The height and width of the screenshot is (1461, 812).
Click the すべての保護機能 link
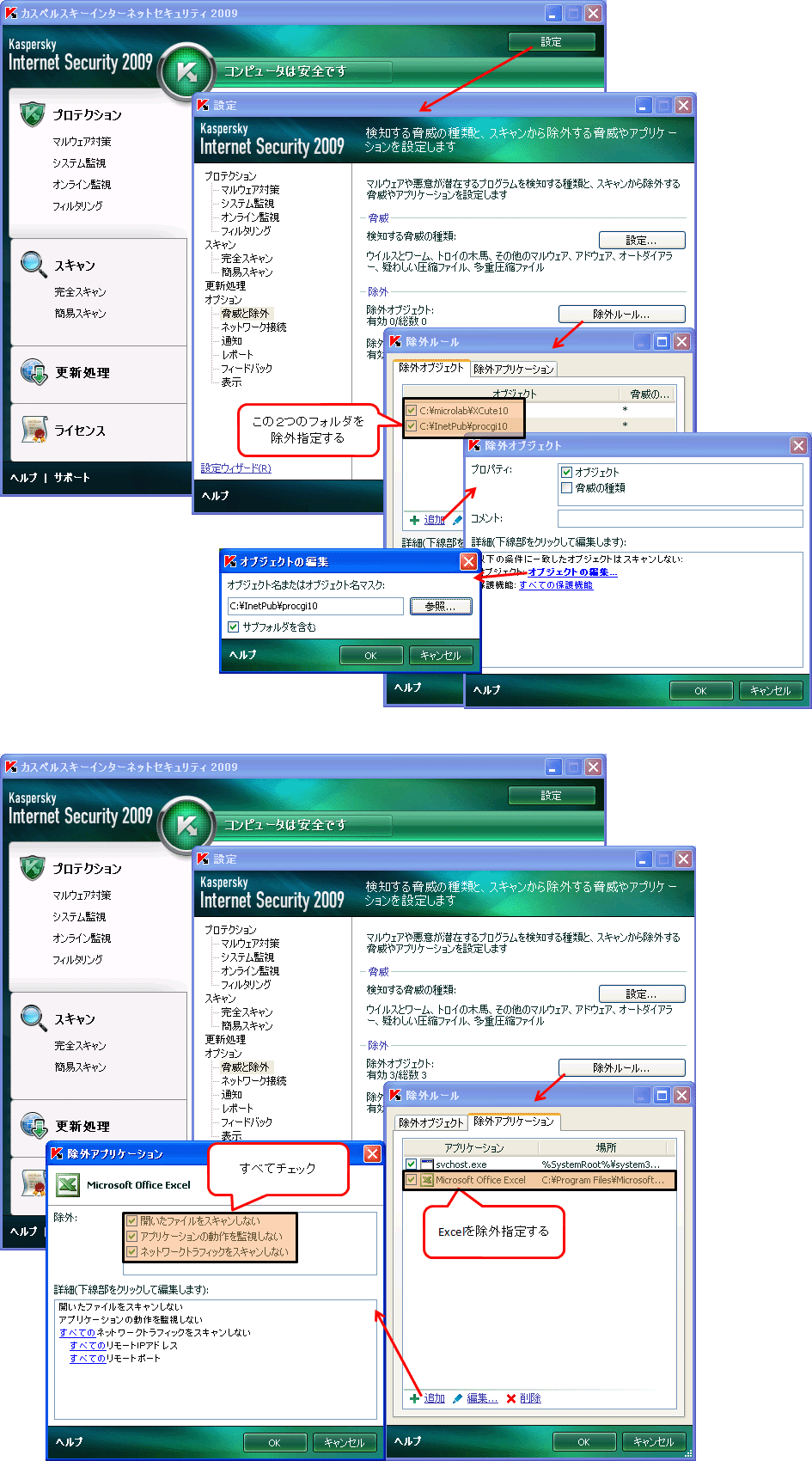pyautogui.click(x=556, y=585)
